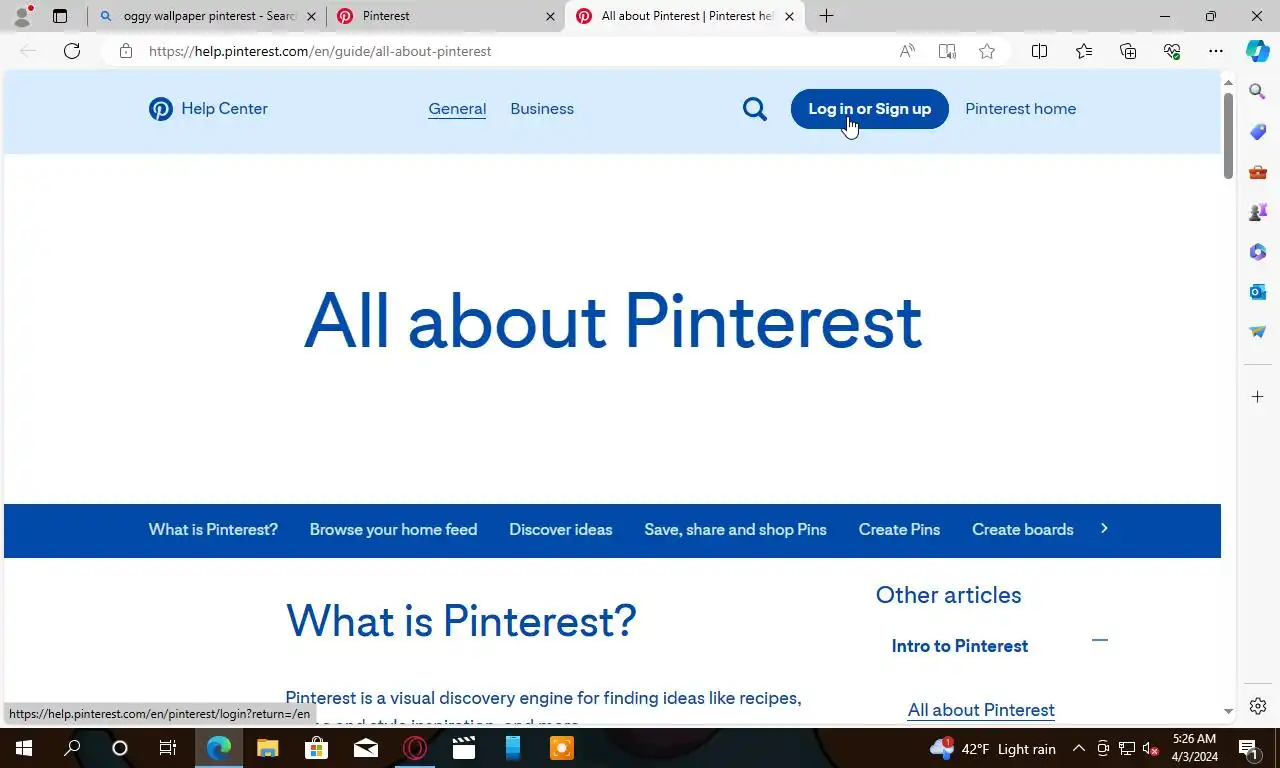Toggle the split screen icon
The width and height of the screenshot is (1280, 768).
tap(1039, 51)
